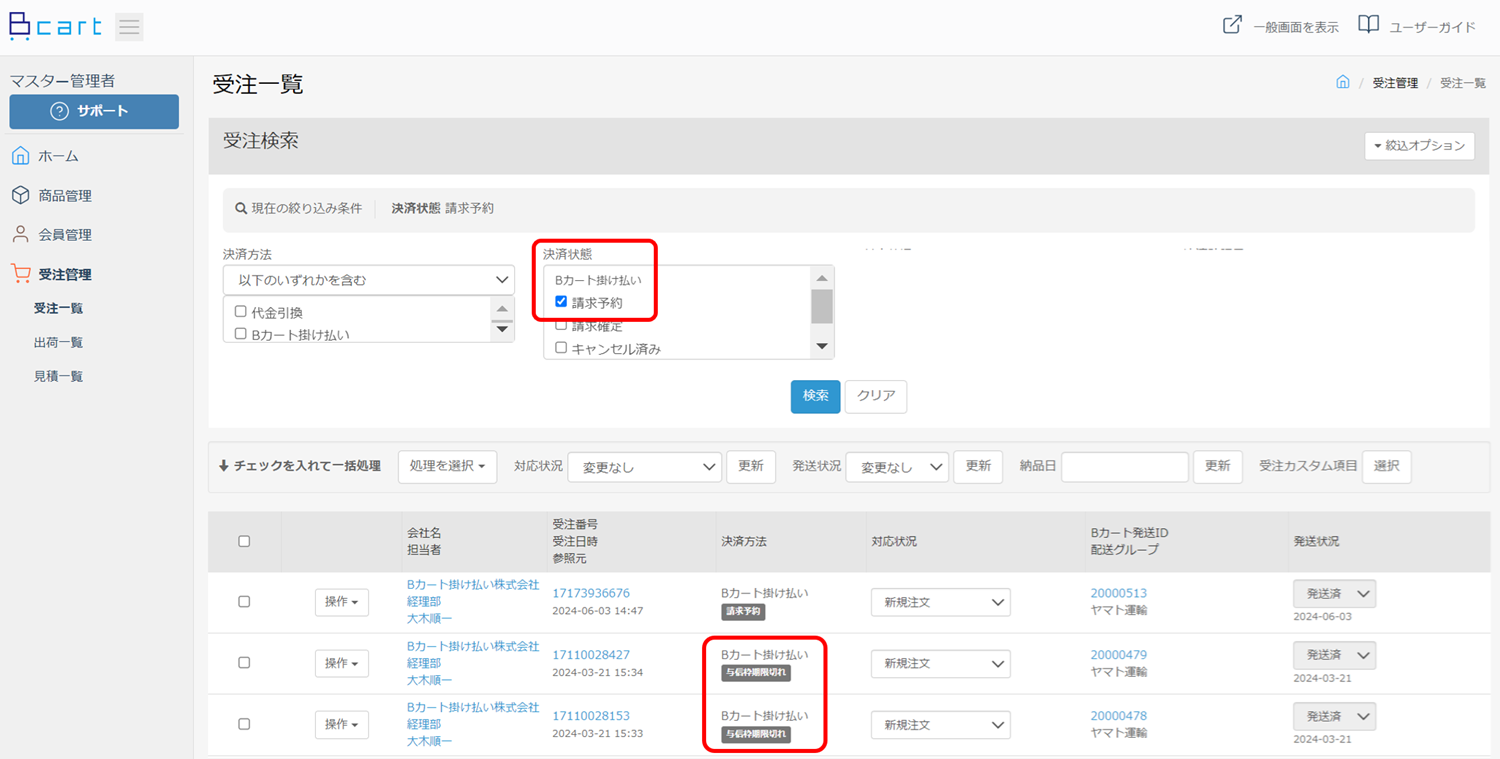The image size is (1500, 759).
Task: Click the 決済方法 list scroll-down arrow
Action: tap(502, 329)
